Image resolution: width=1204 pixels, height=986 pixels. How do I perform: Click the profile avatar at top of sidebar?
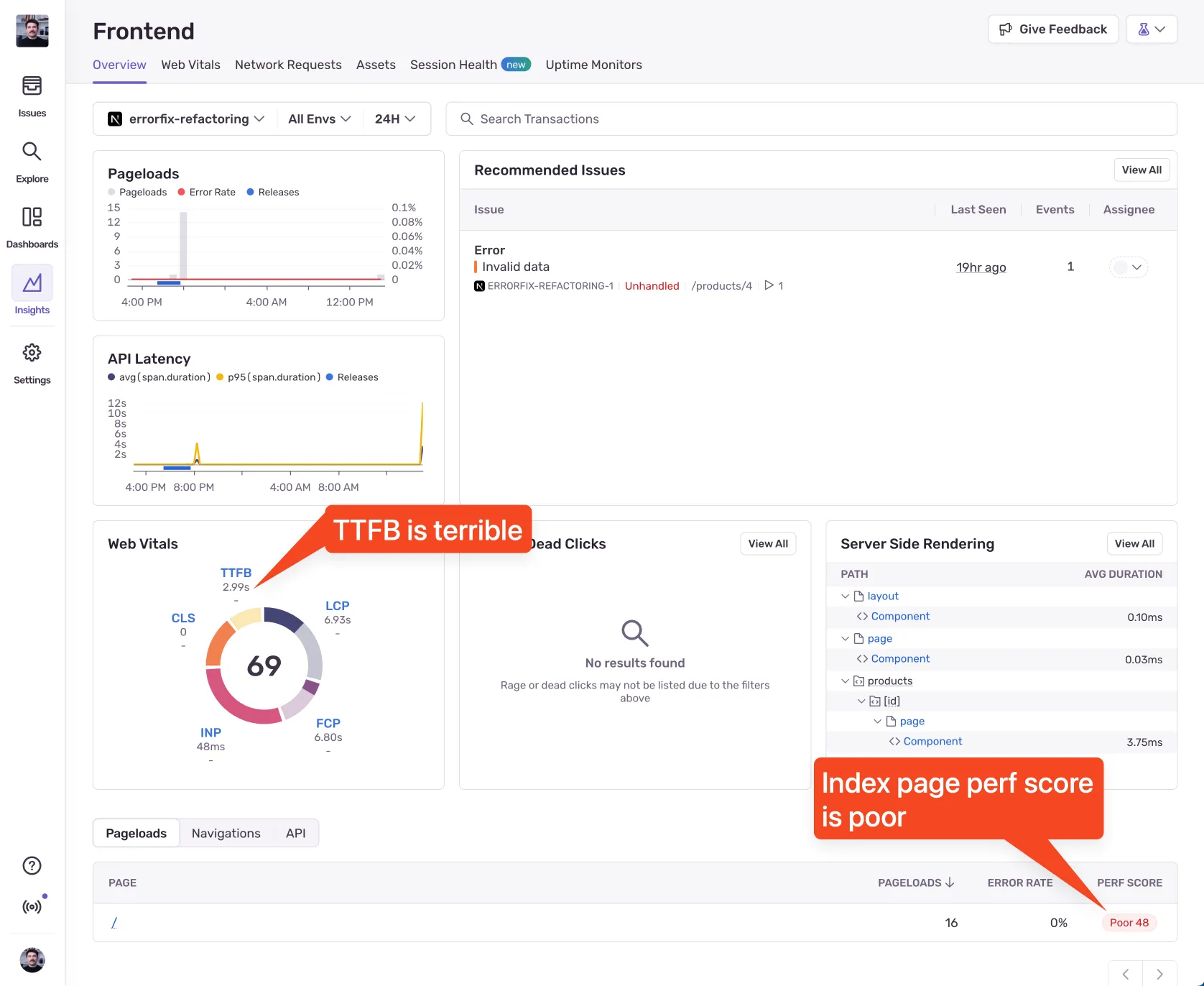pyautogui.click(x=32, y=30)
